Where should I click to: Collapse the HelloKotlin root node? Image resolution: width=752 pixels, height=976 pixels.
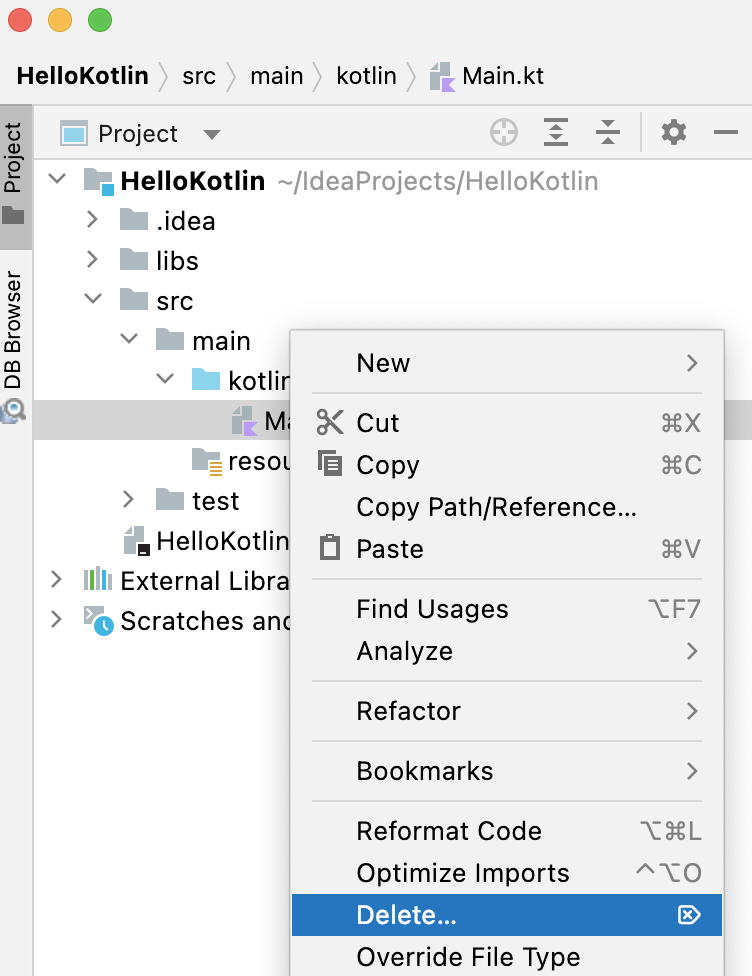[x=57, y=179]
